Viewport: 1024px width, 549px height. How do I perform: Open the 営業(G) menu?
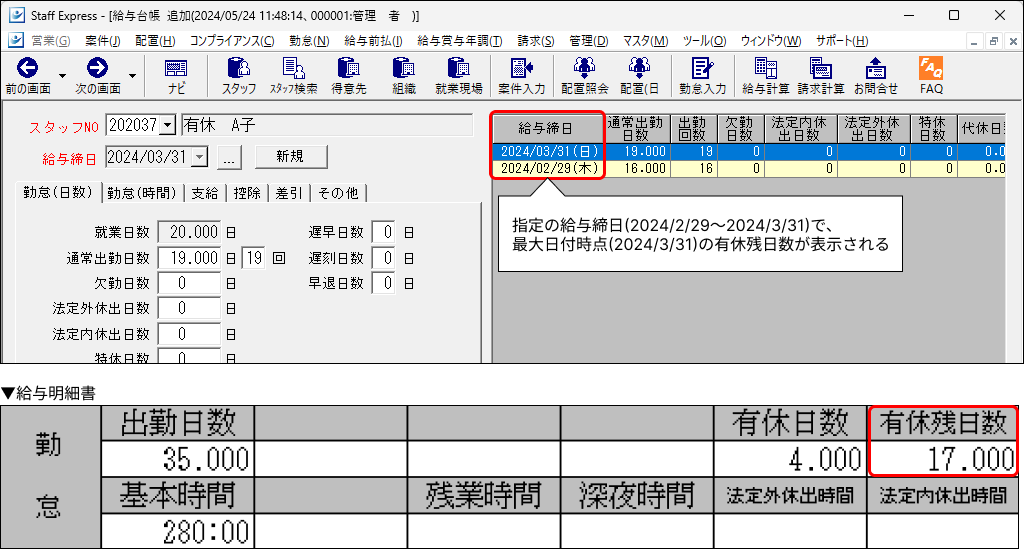(x=50, y=41)
